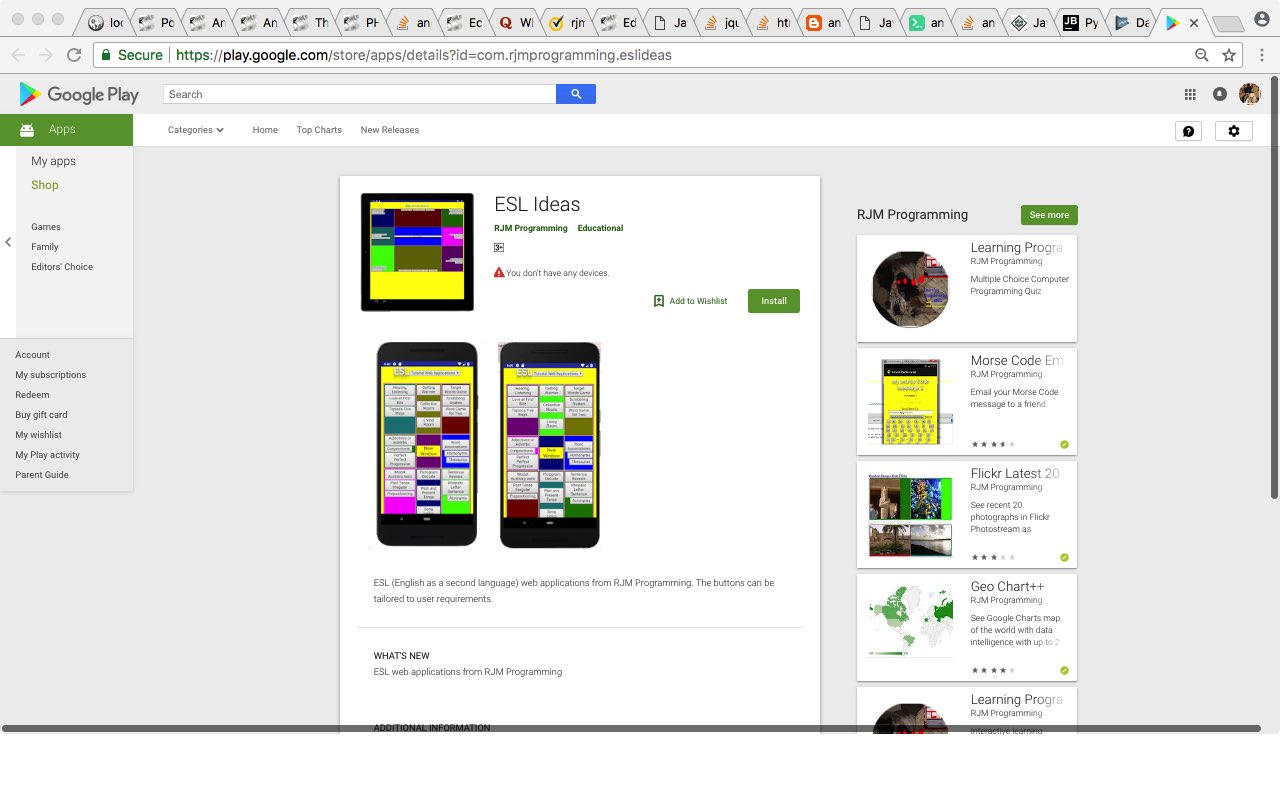Open the settings gear button

click(1233, 131)
